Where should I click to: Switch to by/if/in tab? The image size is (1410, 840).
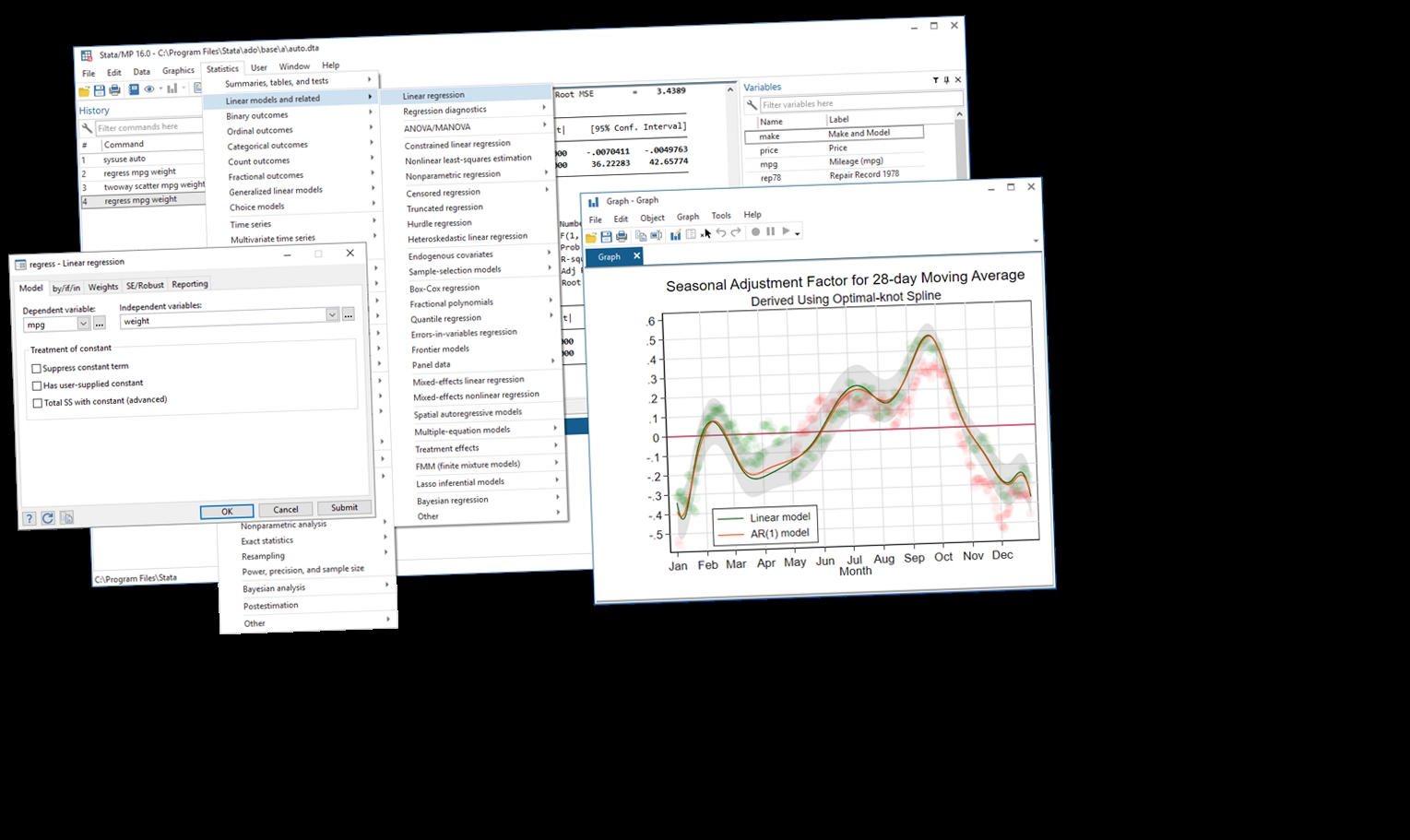tap(66, 288)
